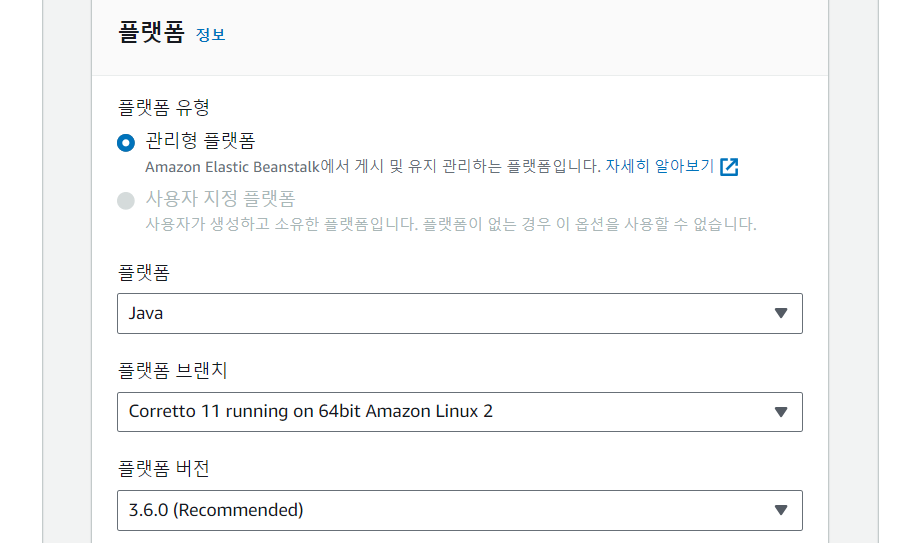
Task: Click the 사용자가 생성하고 소유한 description text
Action: [x=451, y=224]
